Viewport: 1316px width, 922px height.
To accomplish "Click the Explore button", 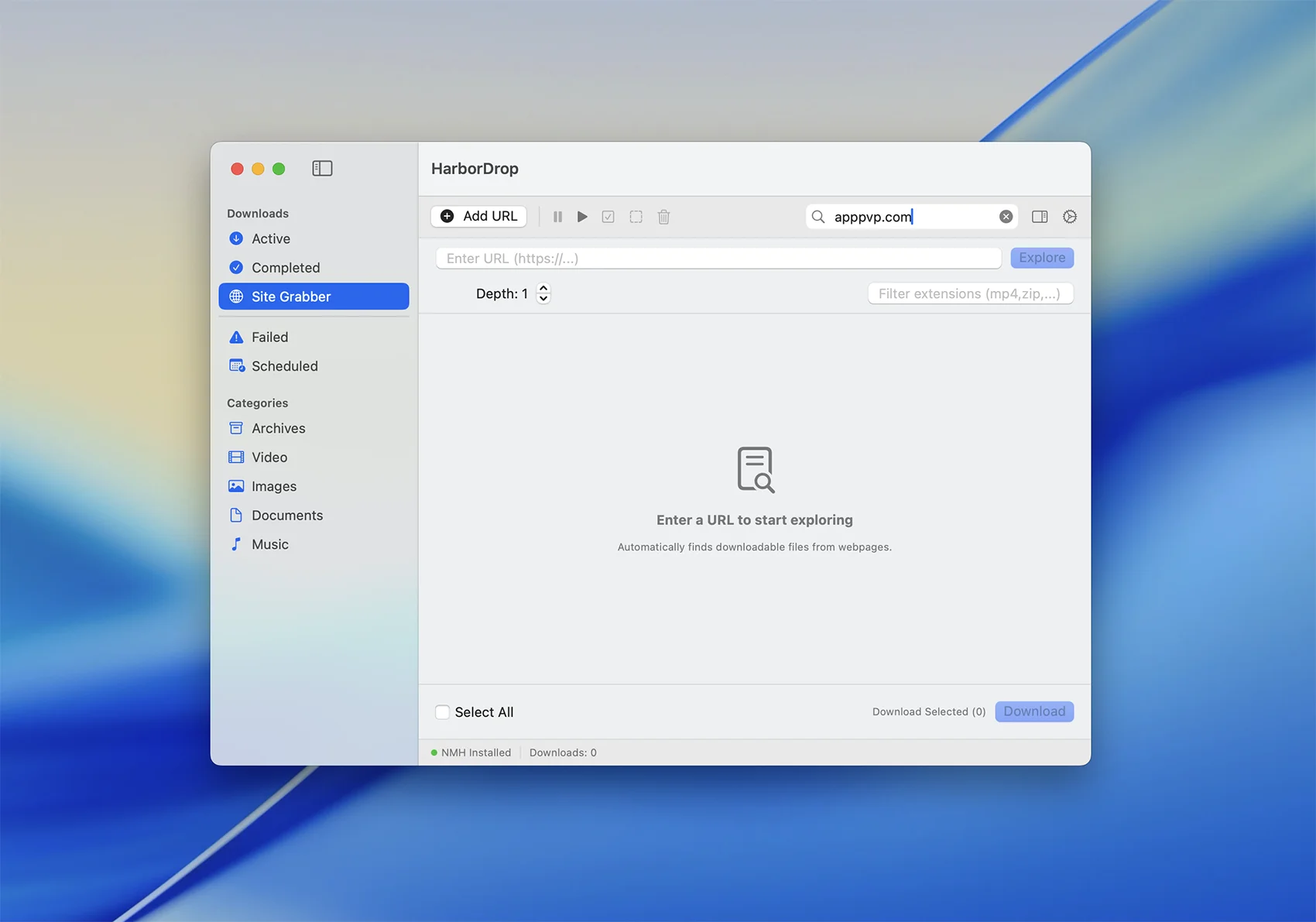I will point(1041,258).
